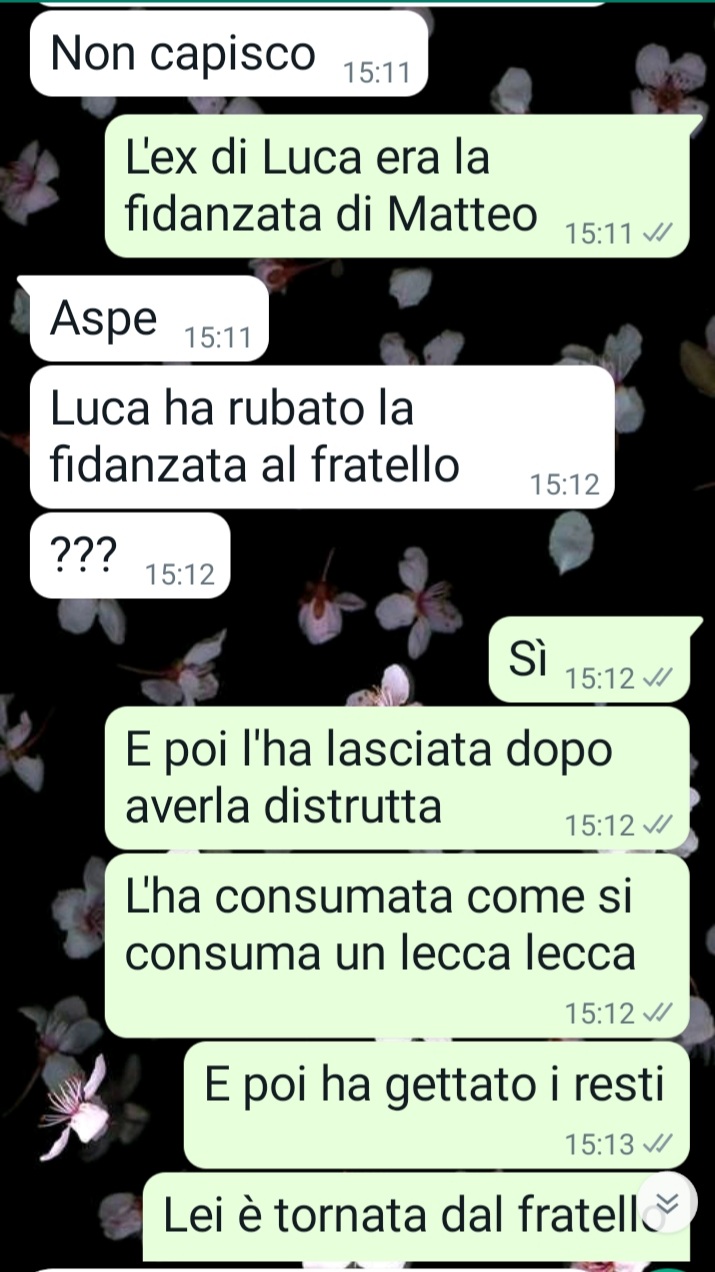Viewport: 715px width, 1272px height.
Task: Select the 'Lei è tornata dal fratello' message
Action: (416, 1217)
